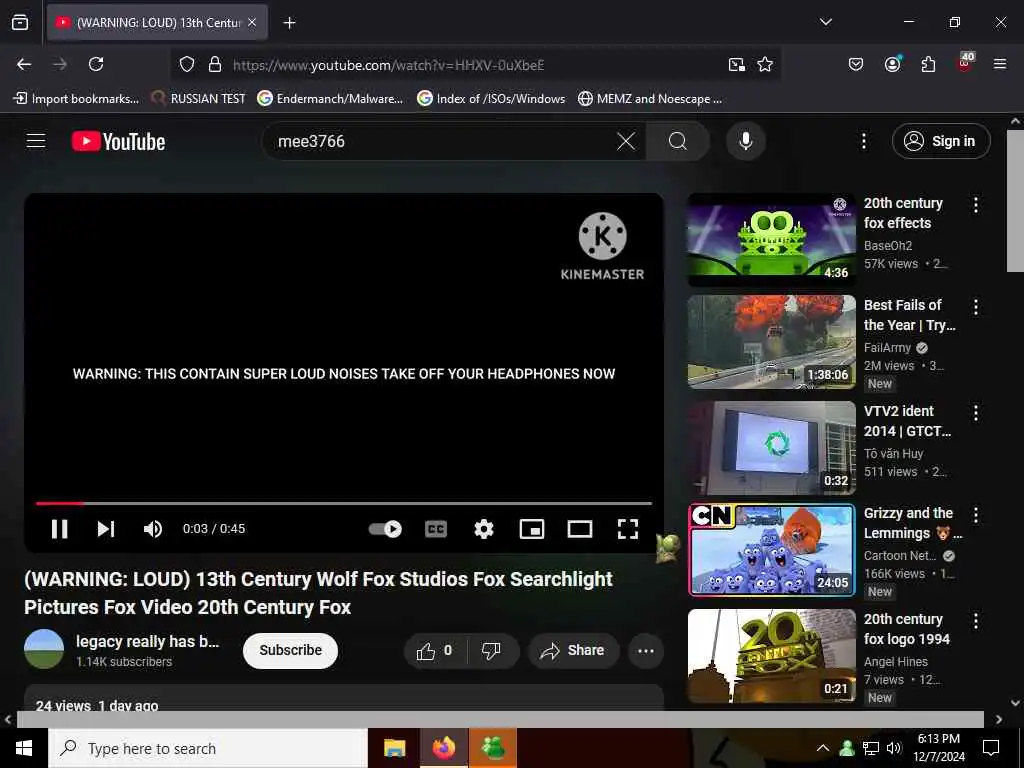Viewport: 1024px width, 768px height.
Task: Open channel name 'legacy really has b...'
Action: (148, 641)
